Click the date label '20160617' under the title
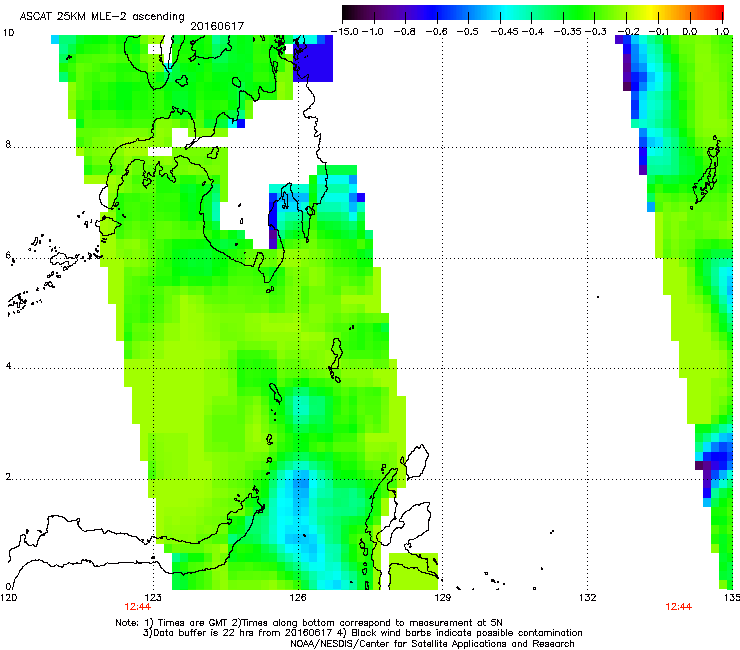Screen dimensions: 740x650 pos(217,26)
